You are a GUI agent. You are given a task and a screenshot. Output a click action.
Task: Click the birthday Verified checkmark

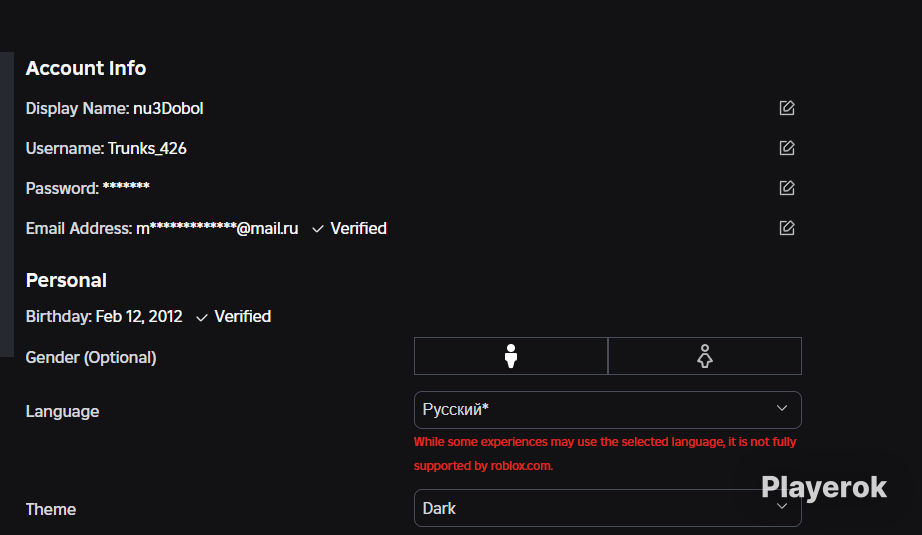[x=202, y=317]
